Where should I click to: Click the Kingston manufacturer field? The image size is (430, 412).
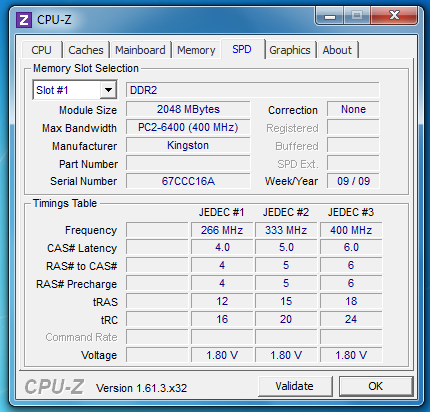tap(188, 145)
